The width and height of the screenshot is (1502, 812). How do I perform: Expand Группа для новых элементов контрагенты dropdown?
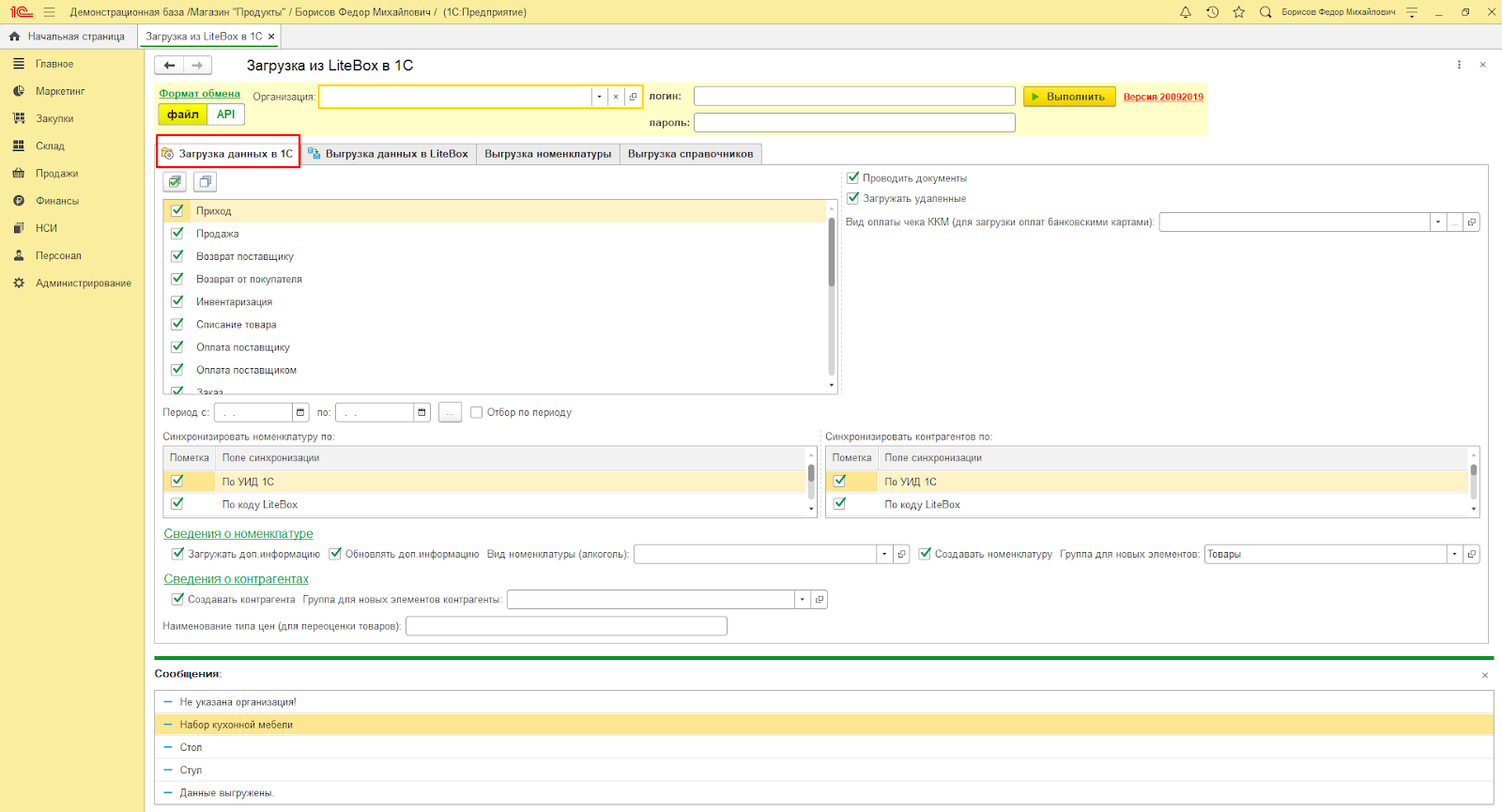click(802, 599)
